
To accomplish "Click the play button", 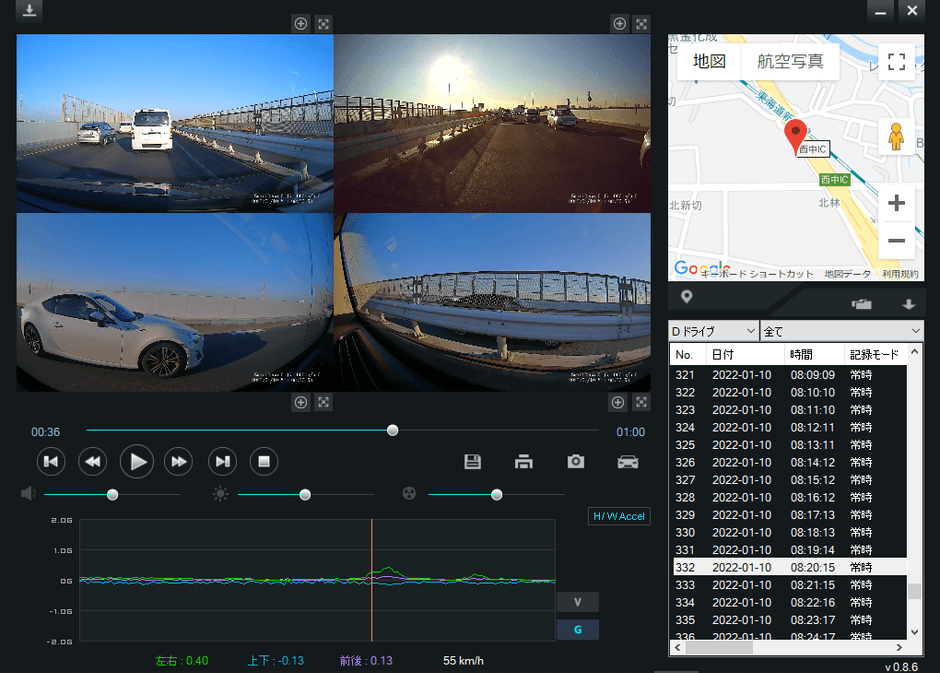I will tap(139, 461).
